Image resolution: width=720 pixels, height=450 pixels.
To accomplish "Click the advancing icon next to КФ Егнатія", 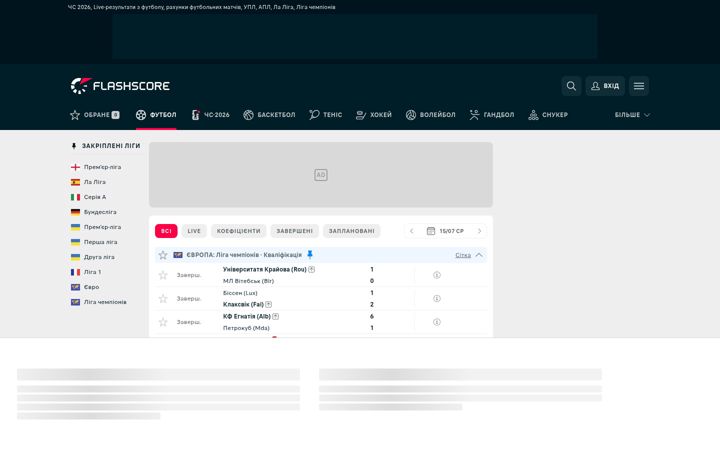I will [x=276, y=316].
